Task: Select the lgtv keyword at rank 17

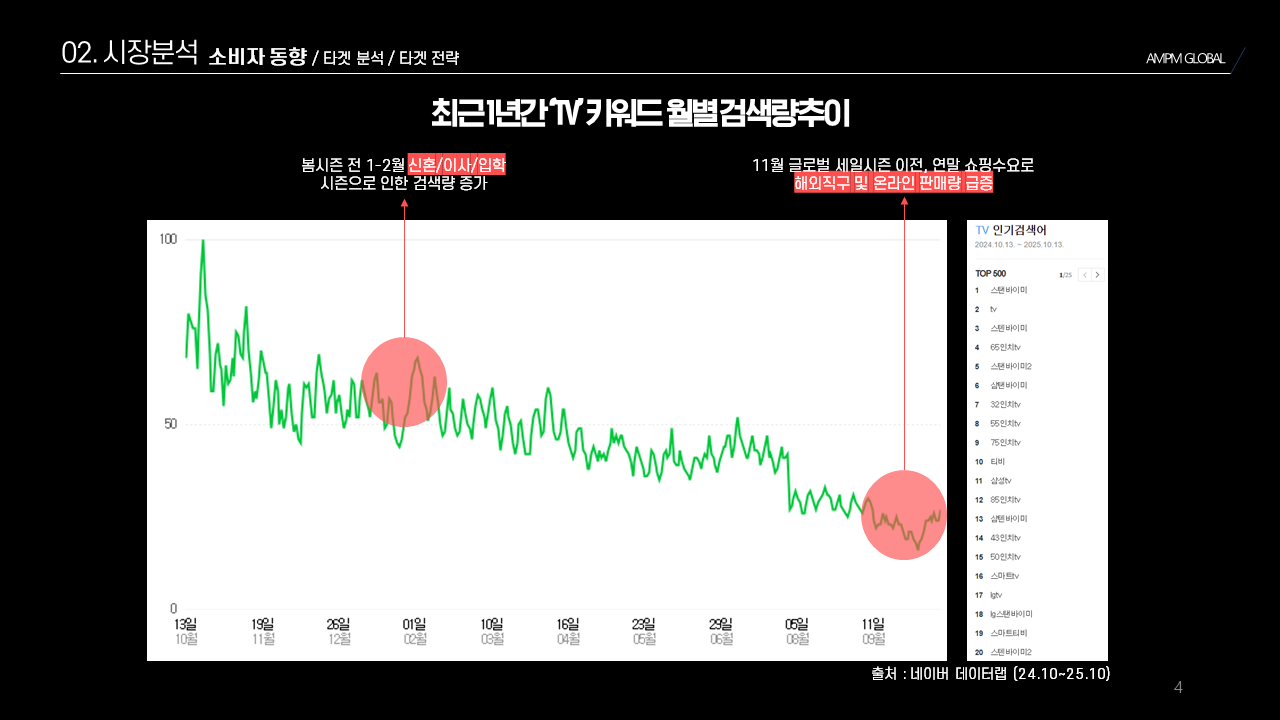Action: 996,594
